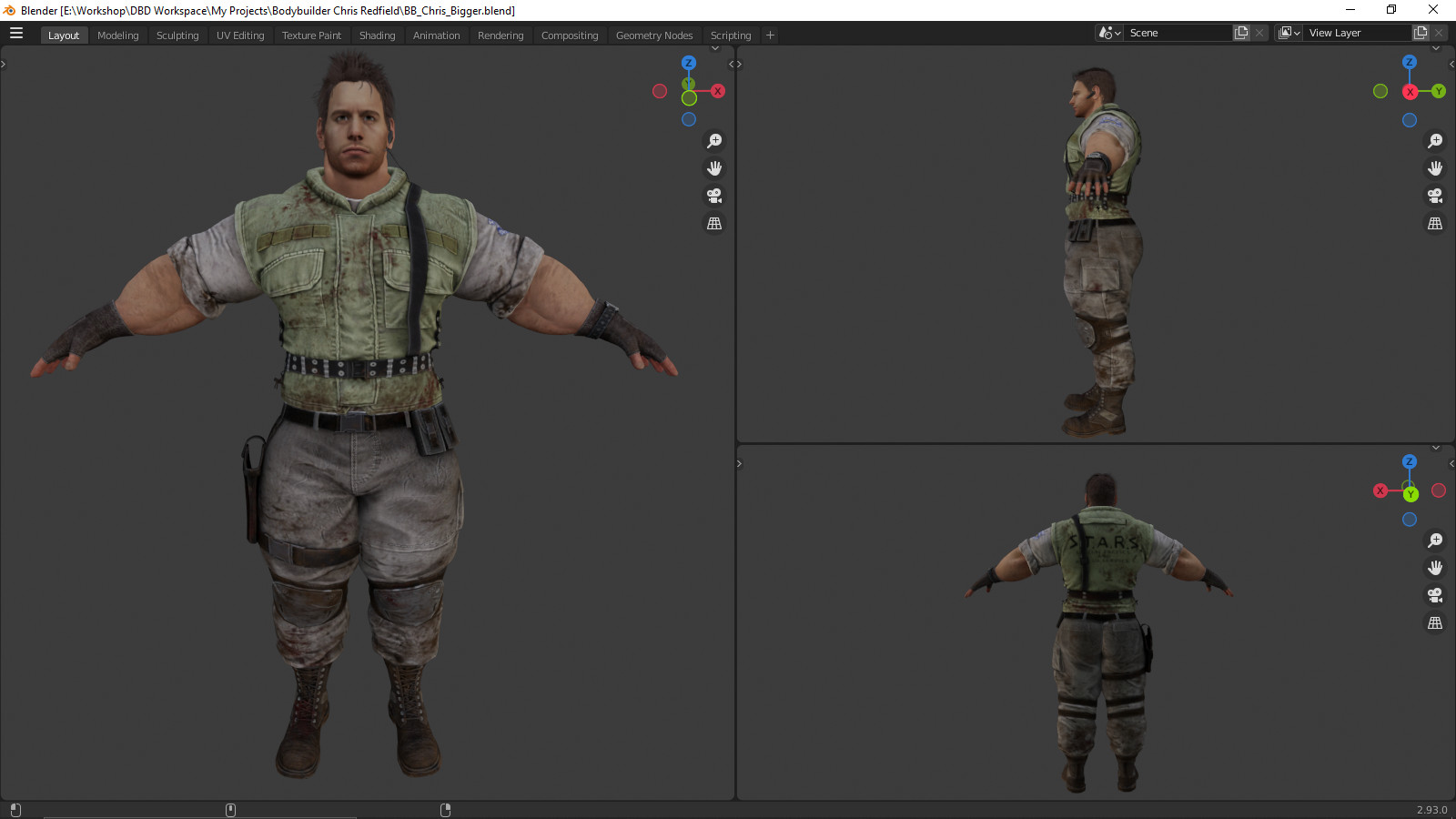Click the hollow red negative-X circle, front-view gizmo
The height and width of the screenshot is (819, 1456).
pyautogui.click(x=660, y=91)
